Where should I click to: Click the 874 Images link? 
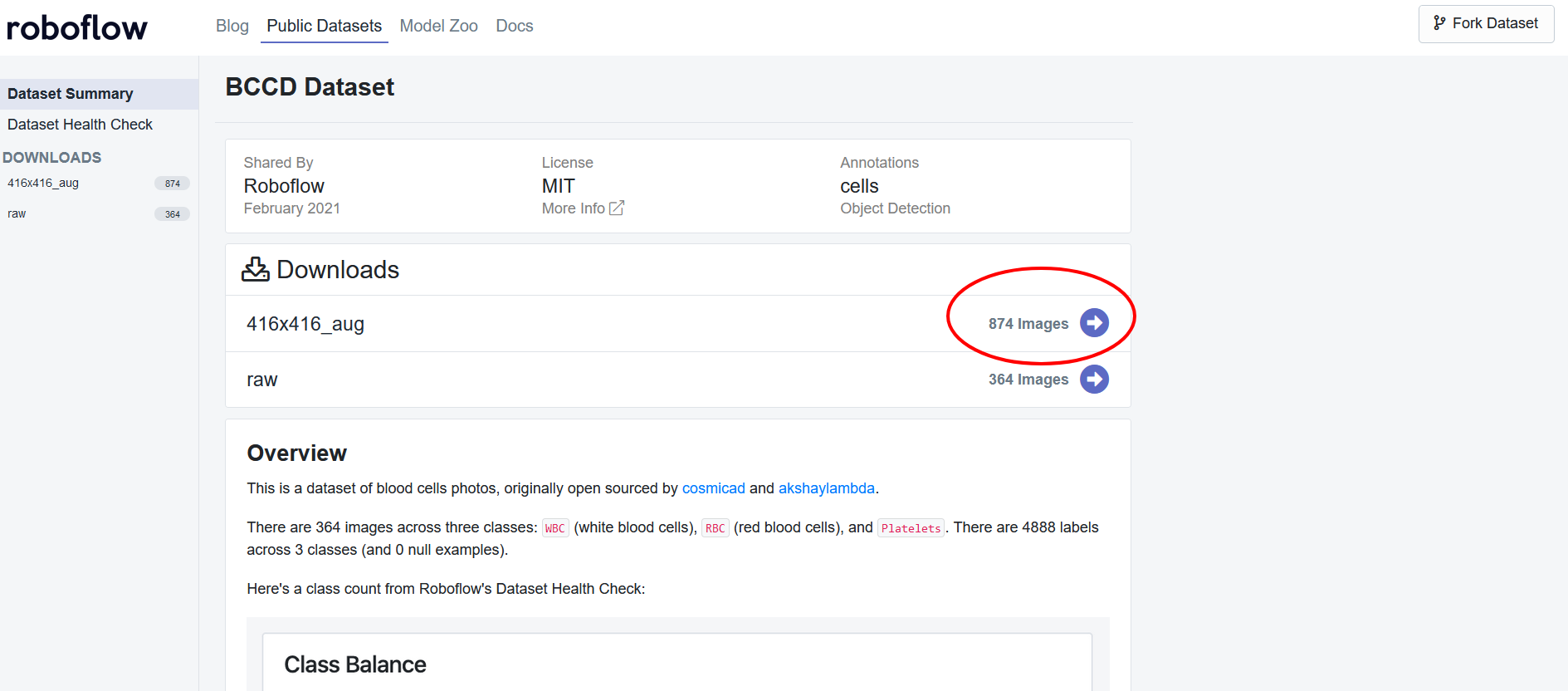tap(1028, 324)
